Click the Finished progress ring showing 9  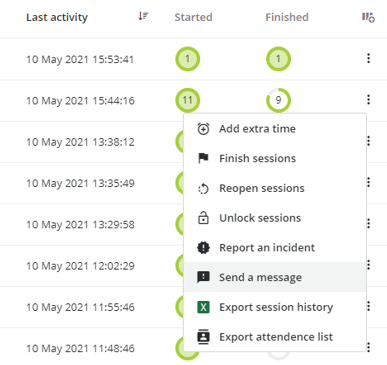click(x=278, y=100)
